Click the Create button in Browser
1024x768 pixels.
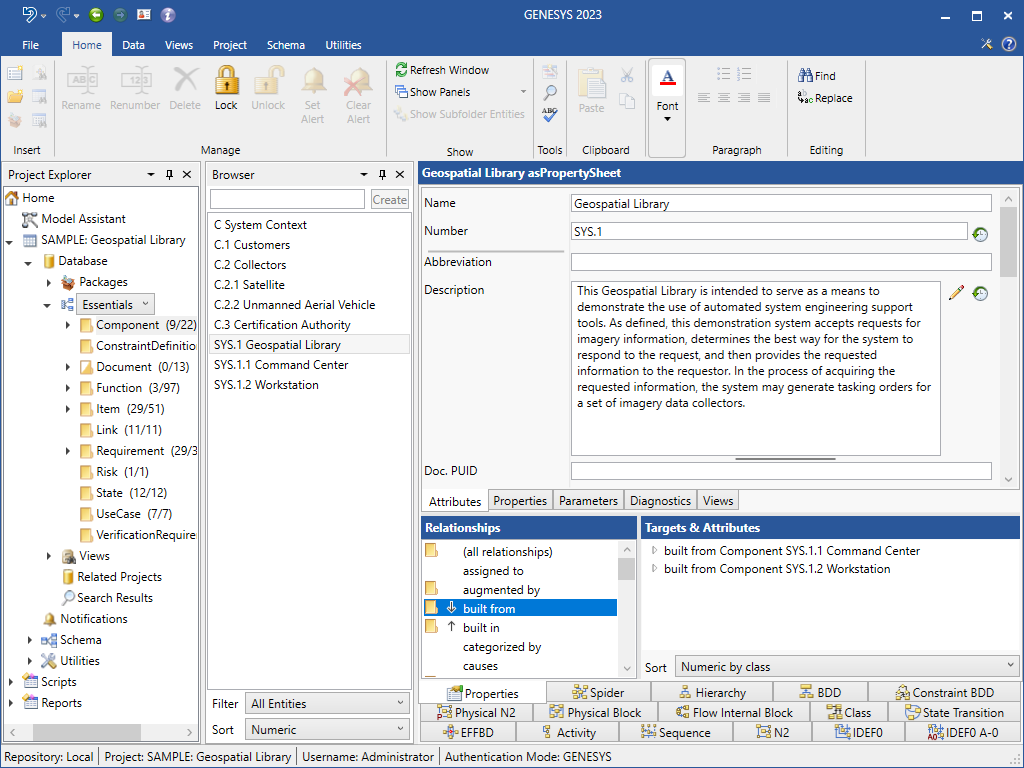point(389,200)
